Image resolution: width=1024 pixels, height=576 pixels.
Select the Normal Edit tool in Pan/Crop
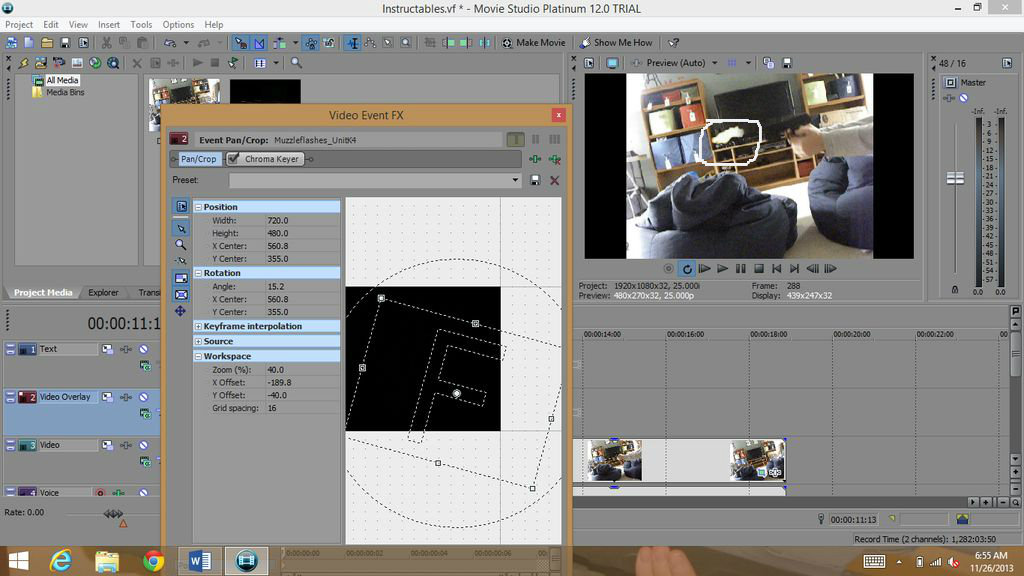click(181, 228)
